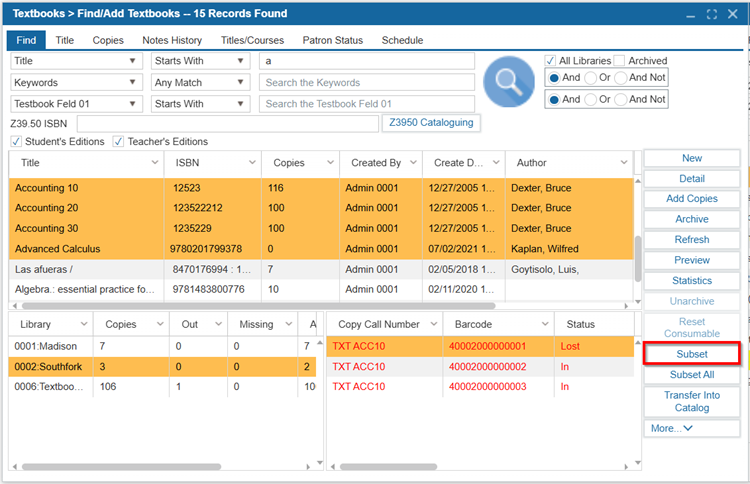Toggle the All Libraries checkbox
750x484 pixels.
[550, 61]
